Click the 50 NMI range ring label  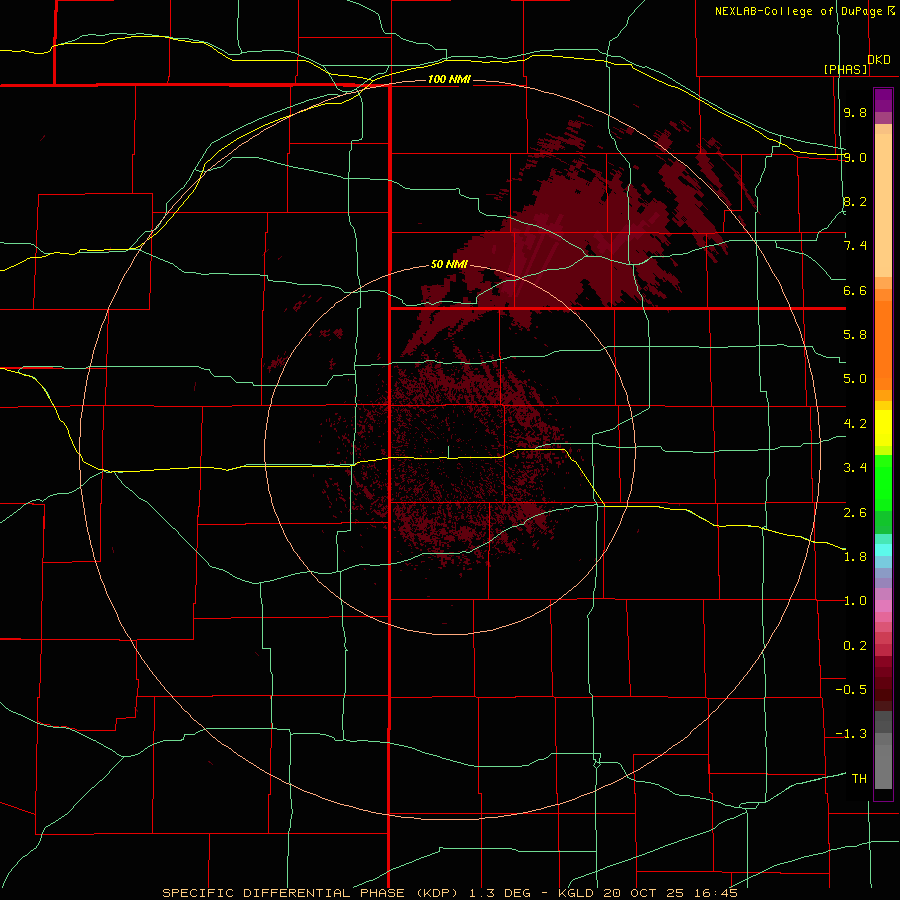449,264
